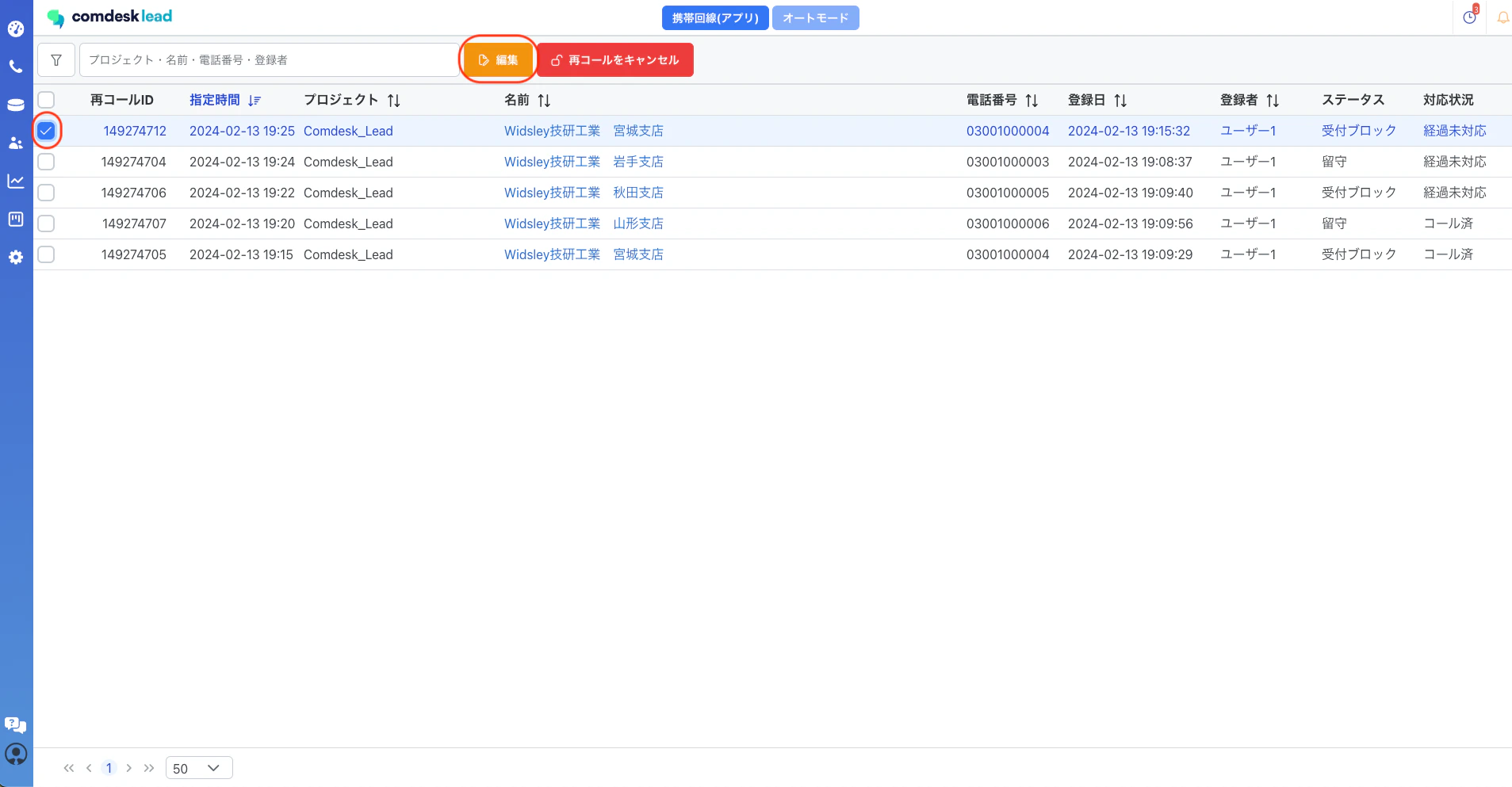Click コール済 in row 149274705
The width and height of the screenshot is (1512, 787).
[1449, 254]
